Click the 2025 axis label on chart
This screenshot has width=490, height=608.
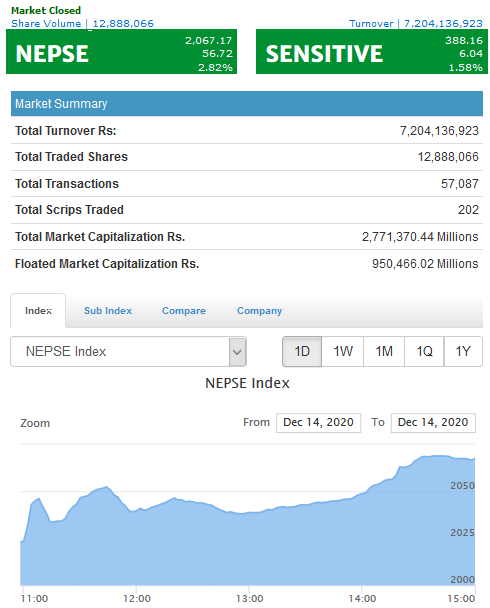(x=462, y=532)
